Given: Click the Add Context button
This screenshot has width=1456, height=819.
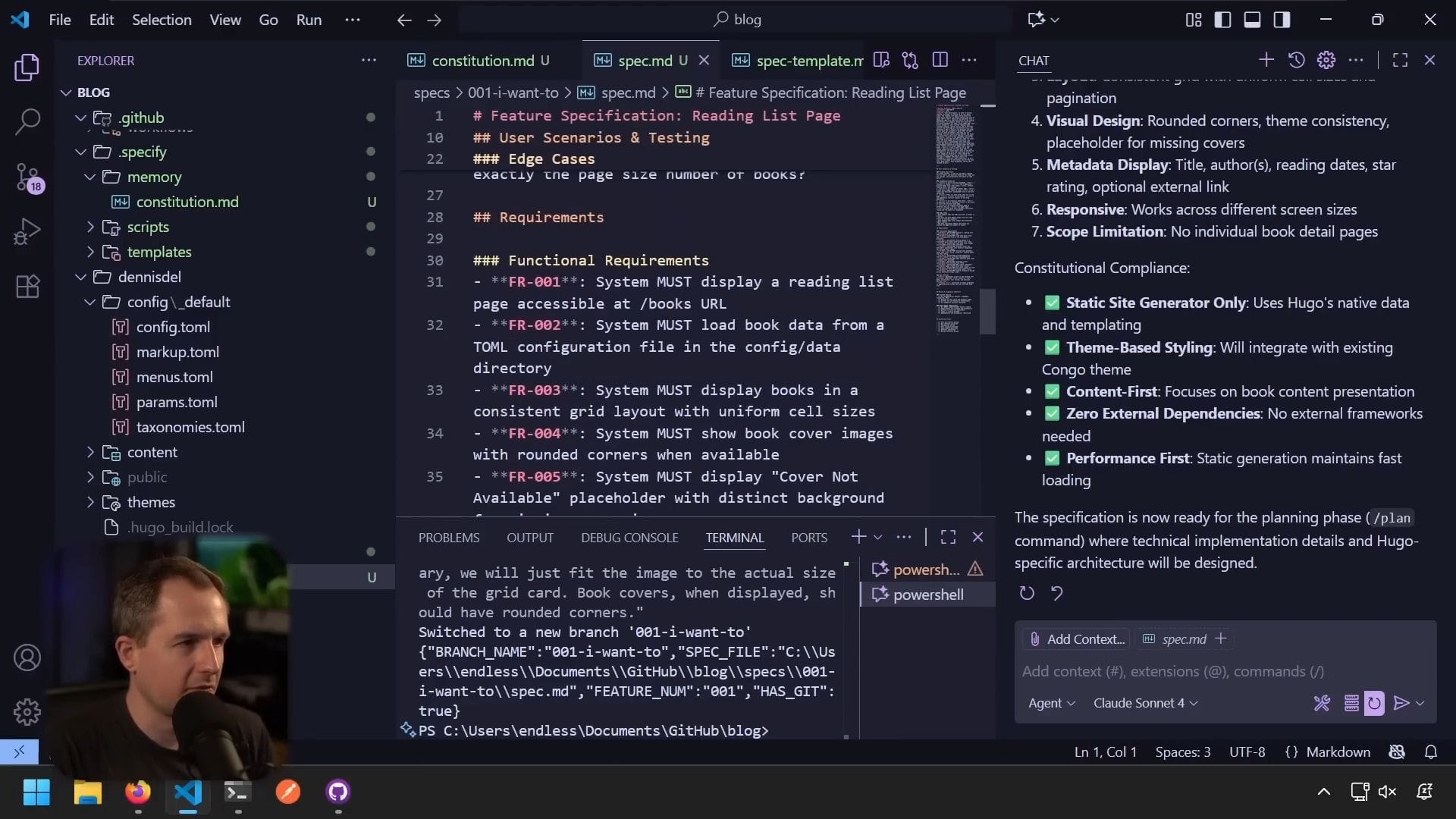Looking at the screenshot, I should [x=1077, y=639].
